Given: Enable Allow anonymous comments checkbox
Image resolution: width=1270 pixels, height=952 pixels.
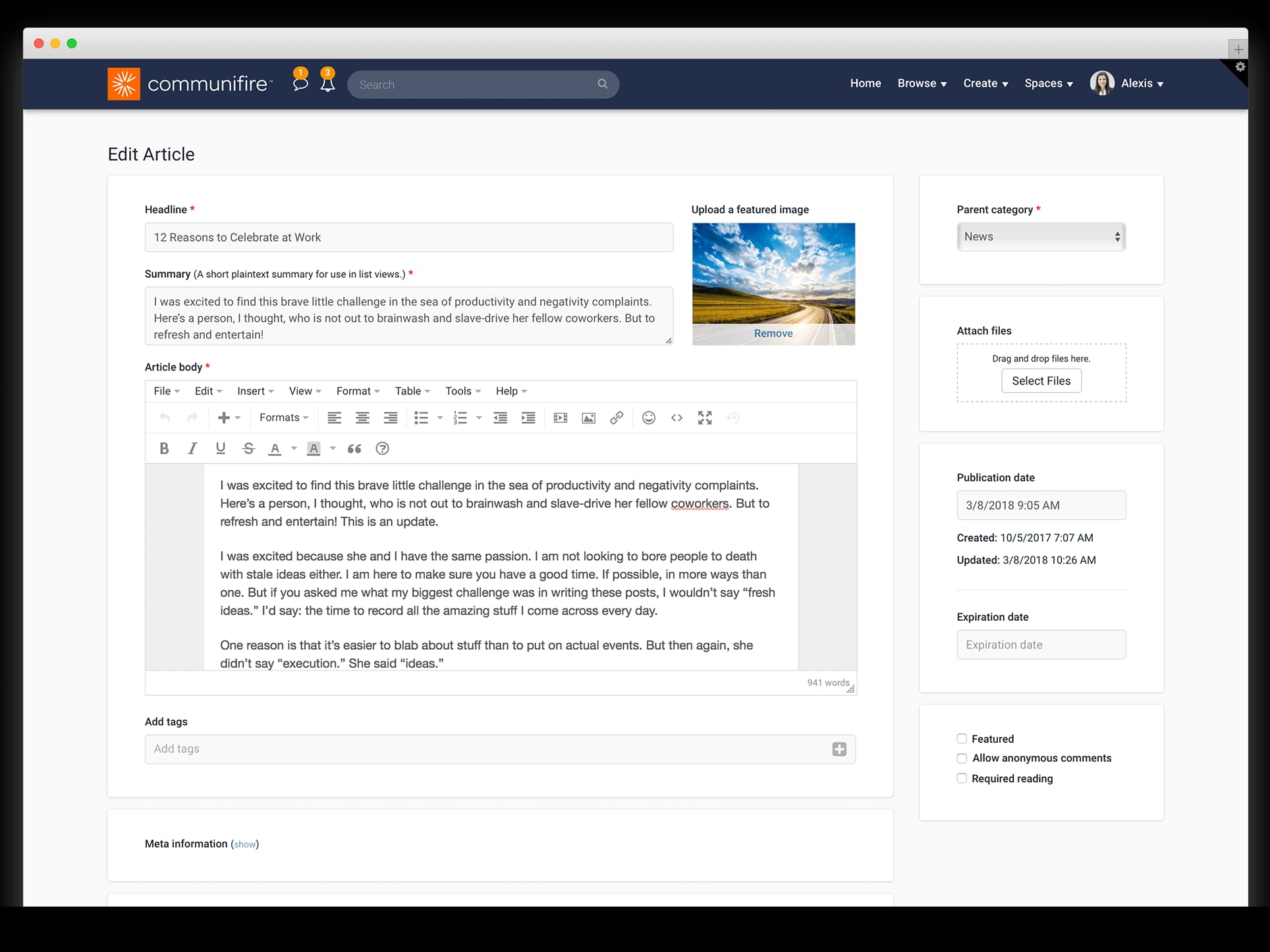Looking at the screenshot, I should point(962,758).
